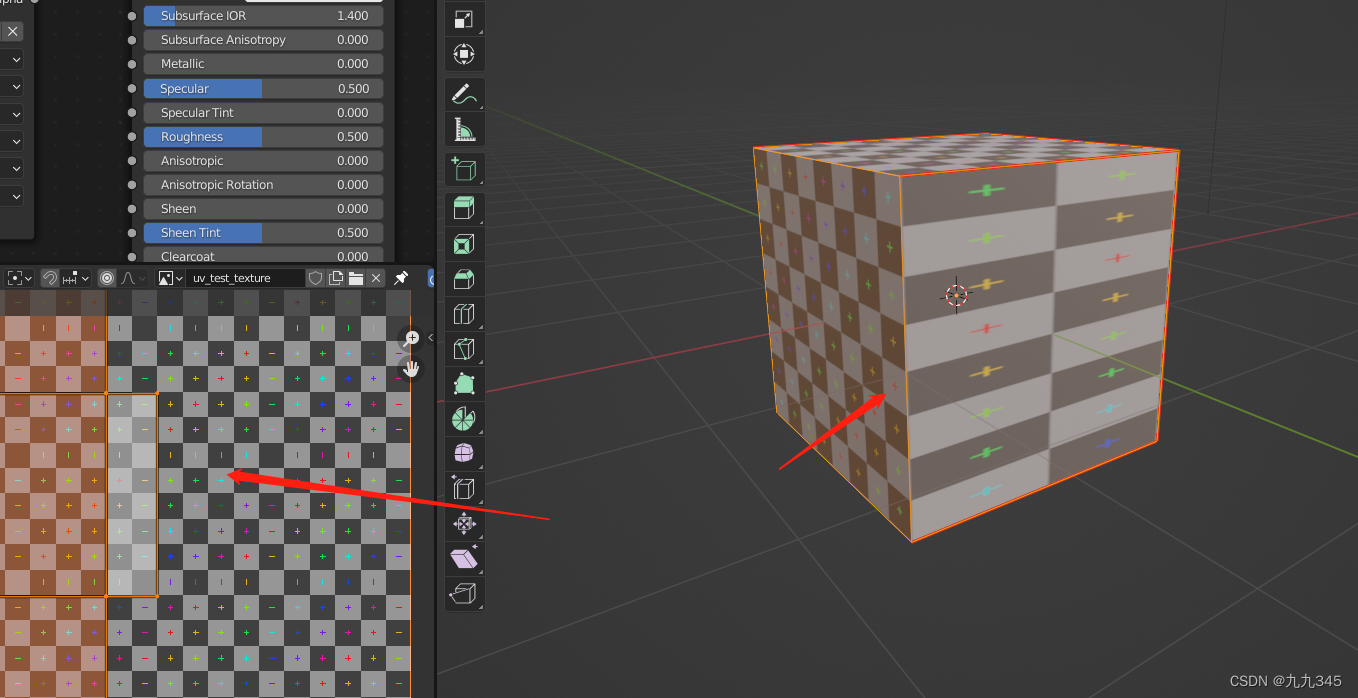
Task: Select the Scale tool in viewport toolbar
Action: coord(464,19)
